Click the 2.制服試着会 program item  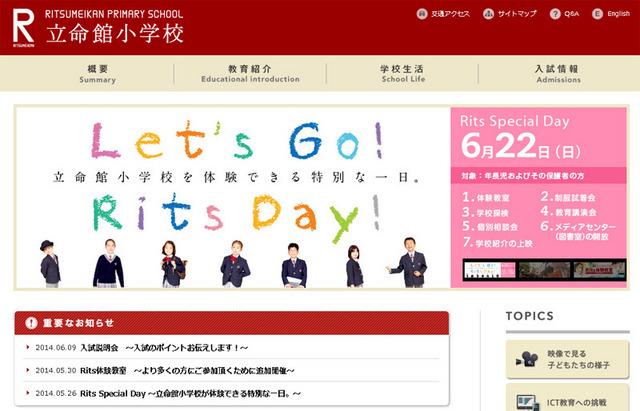coord(568,197)
